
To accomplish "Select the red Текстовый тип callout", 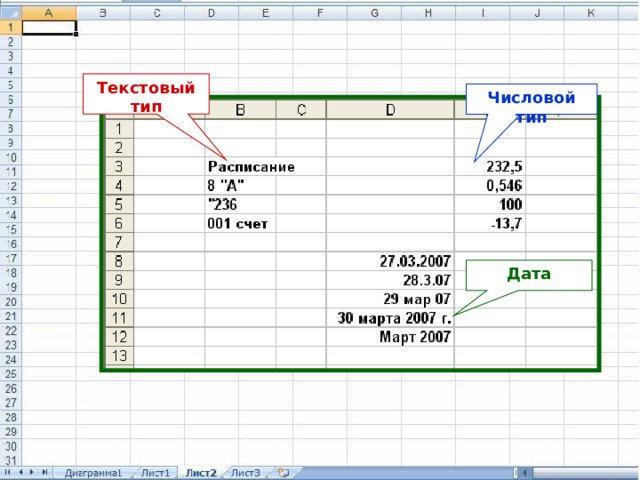I will tap(146, 94).
